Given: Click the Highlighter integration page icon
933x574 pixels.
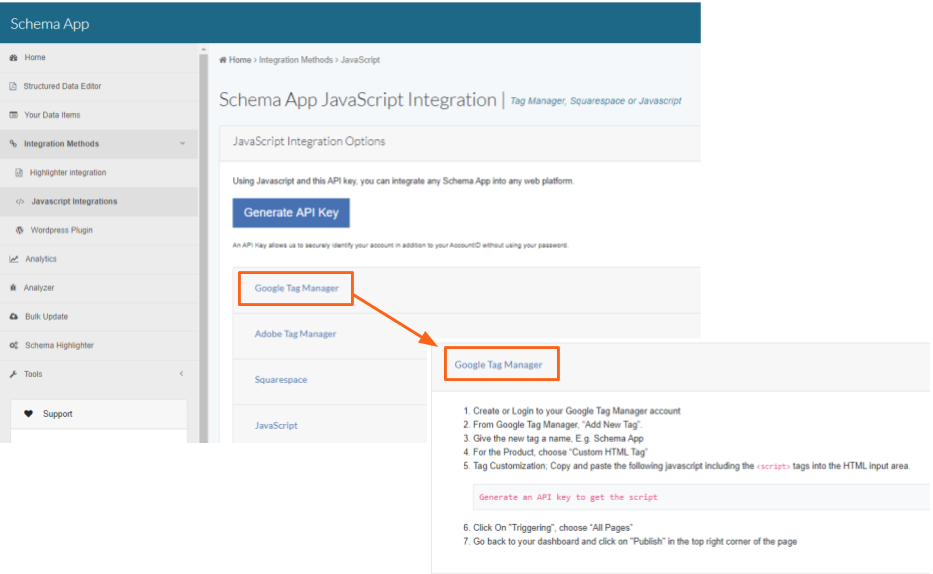Looking at the screenshot, I should point(19,172).
